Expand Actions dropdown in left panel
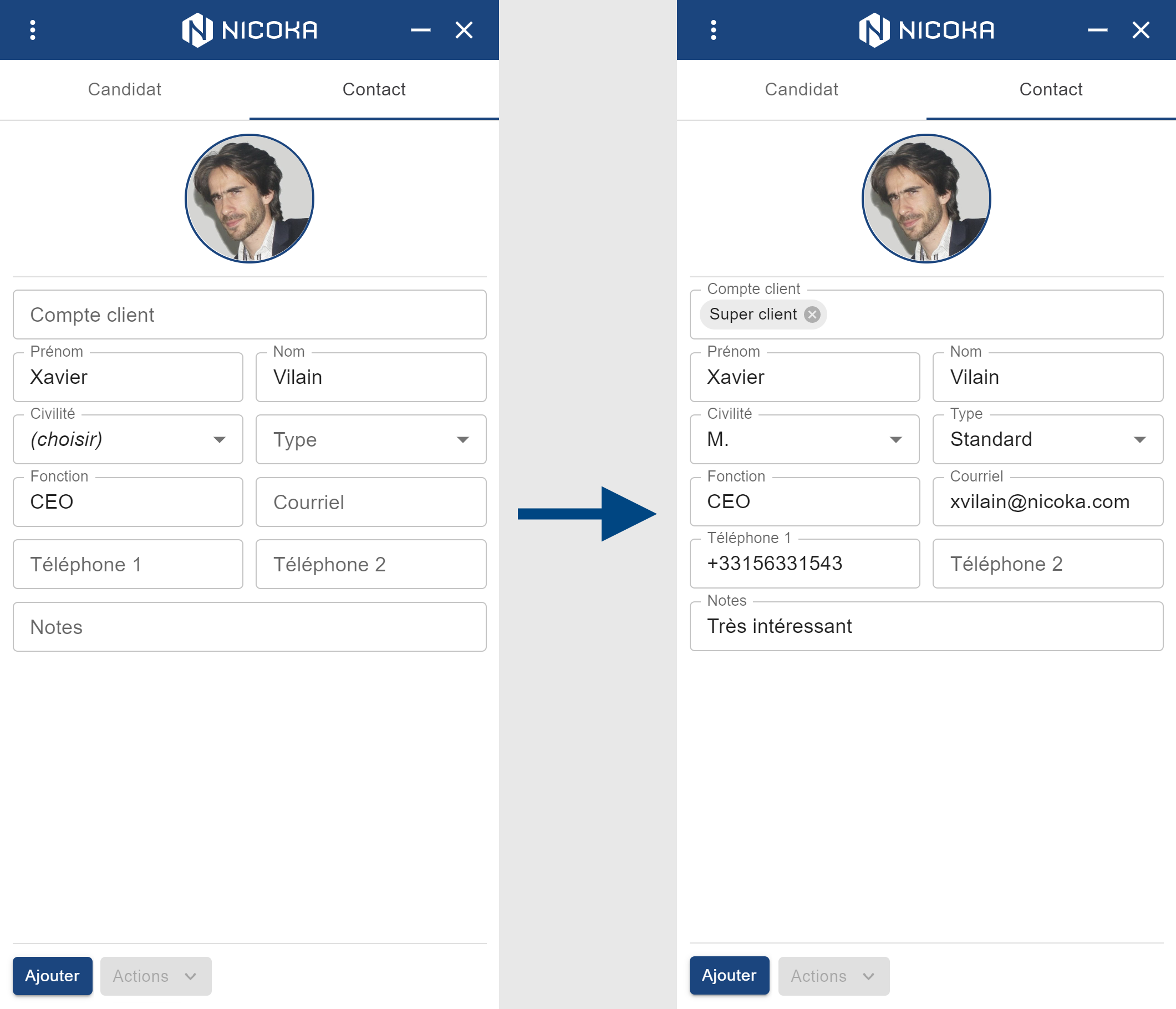Viewport: 1176px width, 1009px height. [x=156, y=976]
